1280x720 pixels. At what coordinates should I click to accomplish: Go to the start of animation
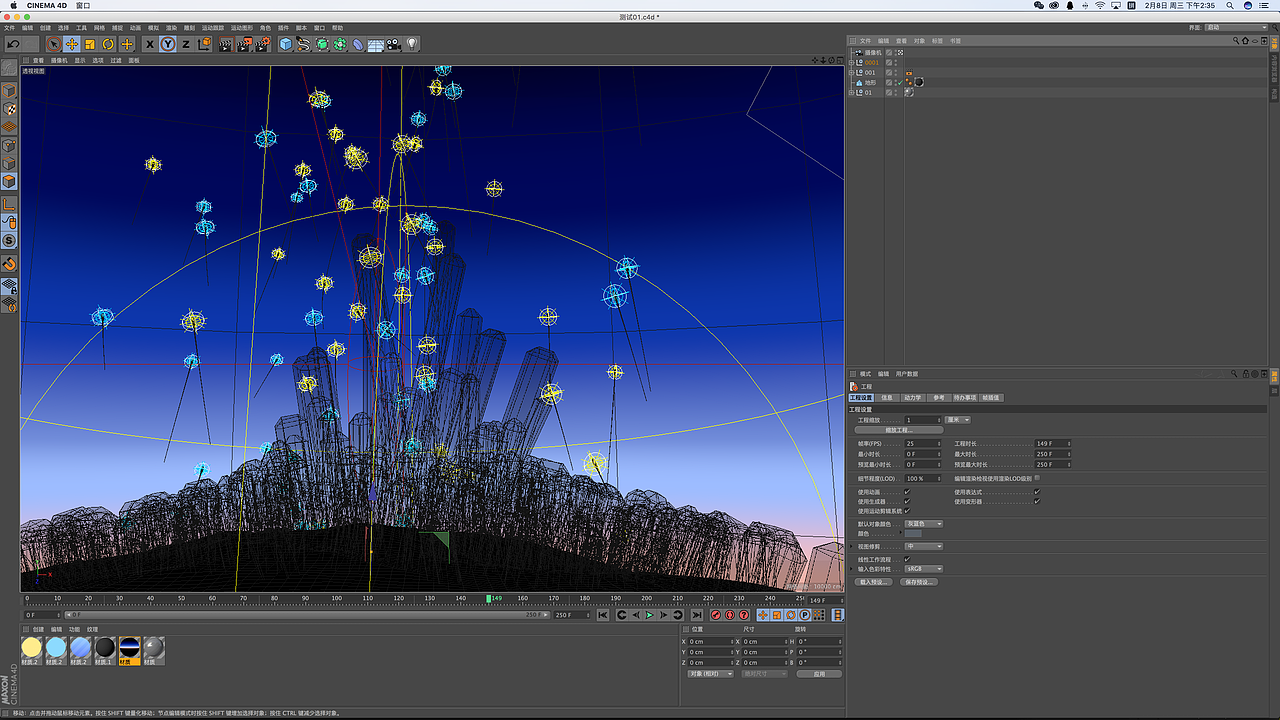603,615
